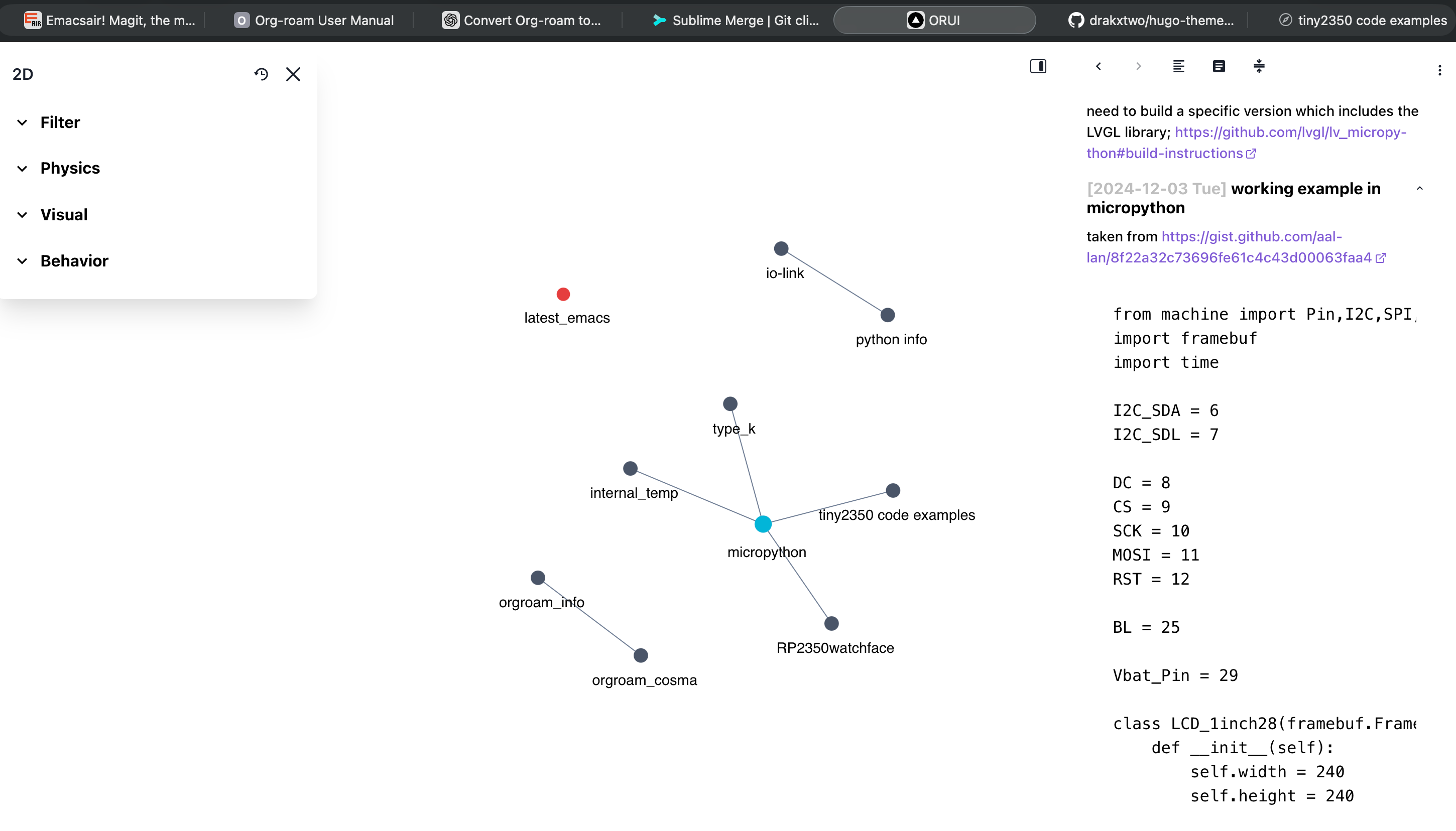Select the red latest_emacs graph node
1456x831 pixels.
tap(563, 294)
